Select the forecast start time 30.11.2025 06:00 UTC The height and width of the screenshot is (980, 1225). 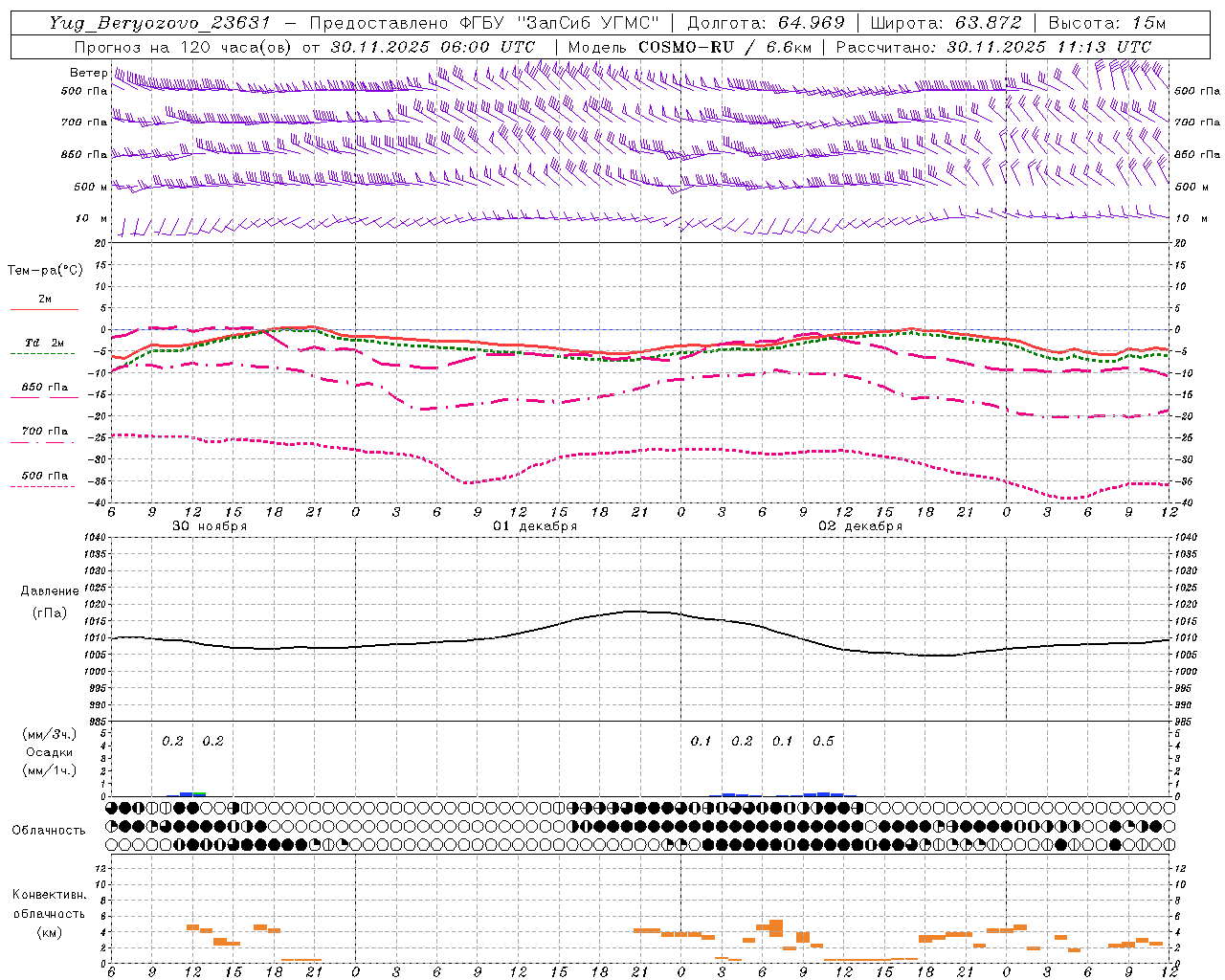(x=434, y=47)
